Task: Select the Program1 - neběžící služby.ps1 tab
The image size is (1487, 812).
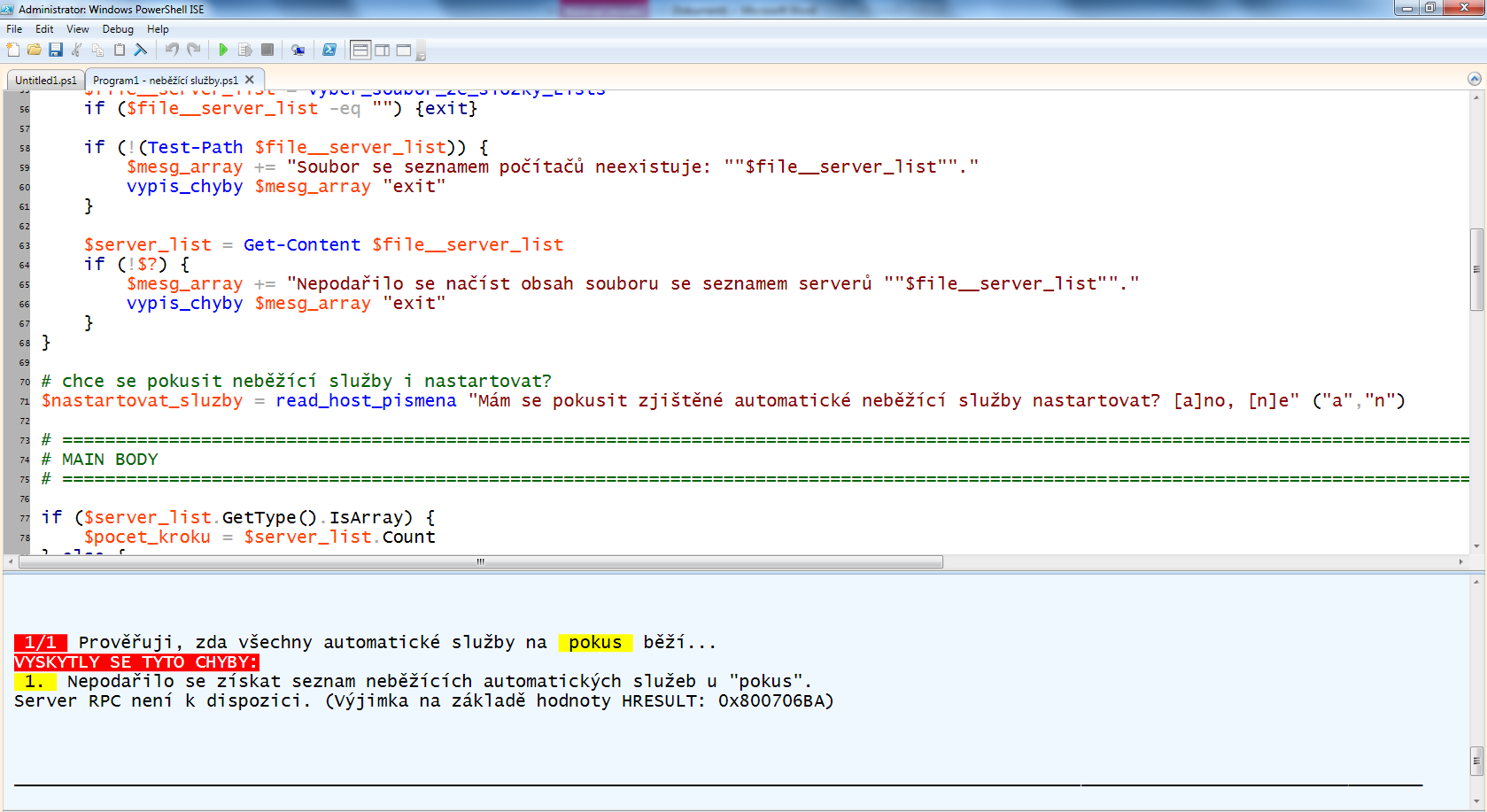Action: (166, 80)
